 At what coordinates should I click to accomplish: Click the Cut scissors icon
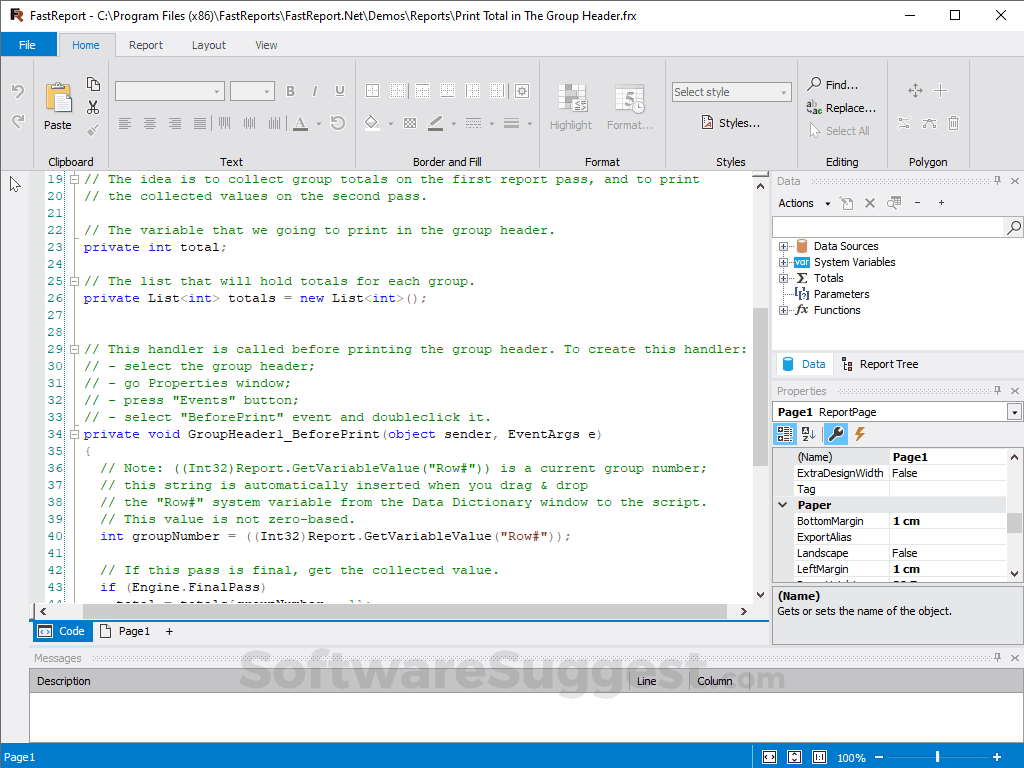coord(93,107)
